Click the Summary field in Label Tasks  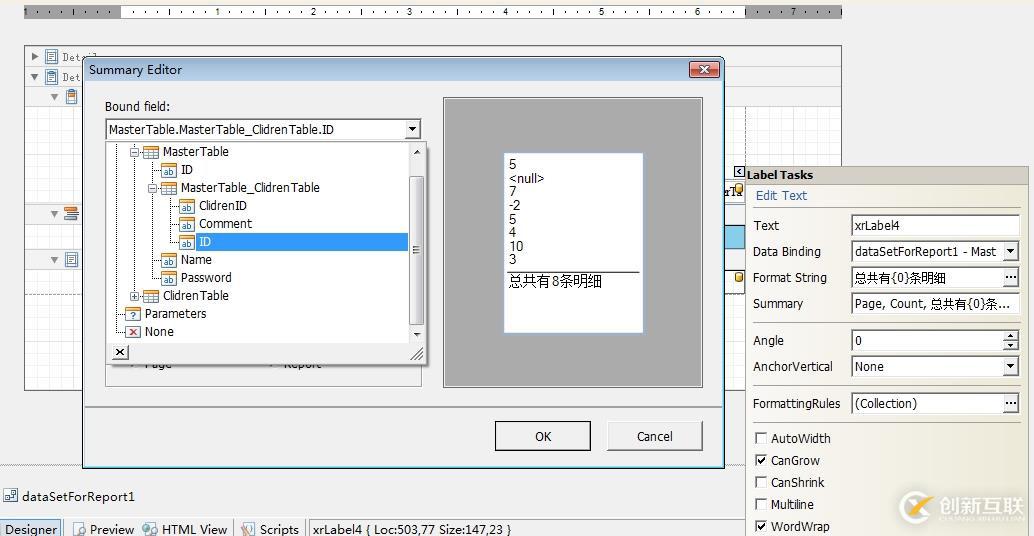pyautogui.click(x=935, y=304)
